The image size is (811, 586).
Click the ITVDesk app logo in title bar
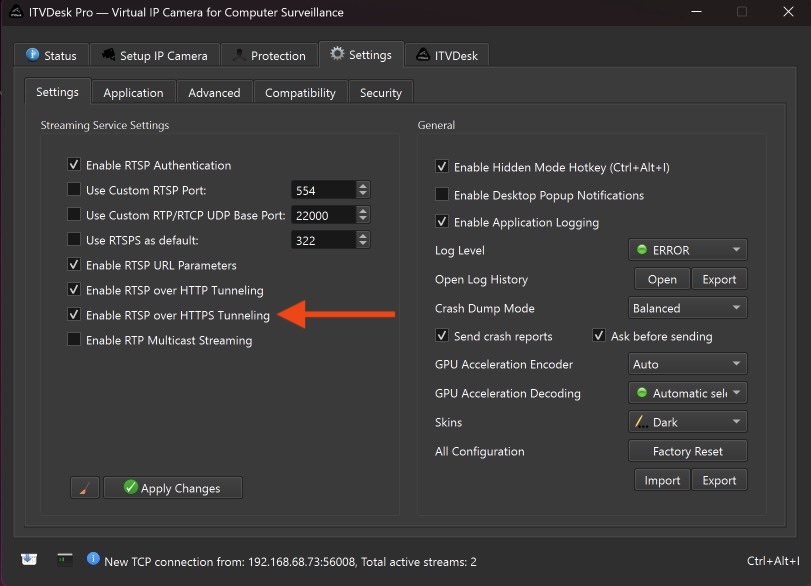(17, 12)
